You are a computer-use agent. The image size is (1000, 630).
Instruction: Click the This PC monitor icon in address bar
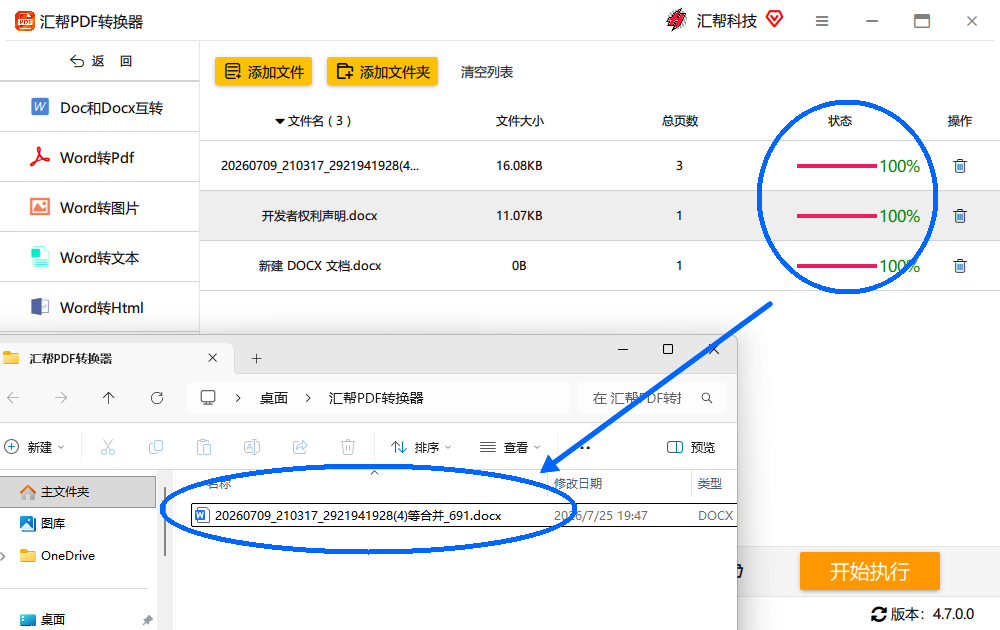click(x=208, y=398)
